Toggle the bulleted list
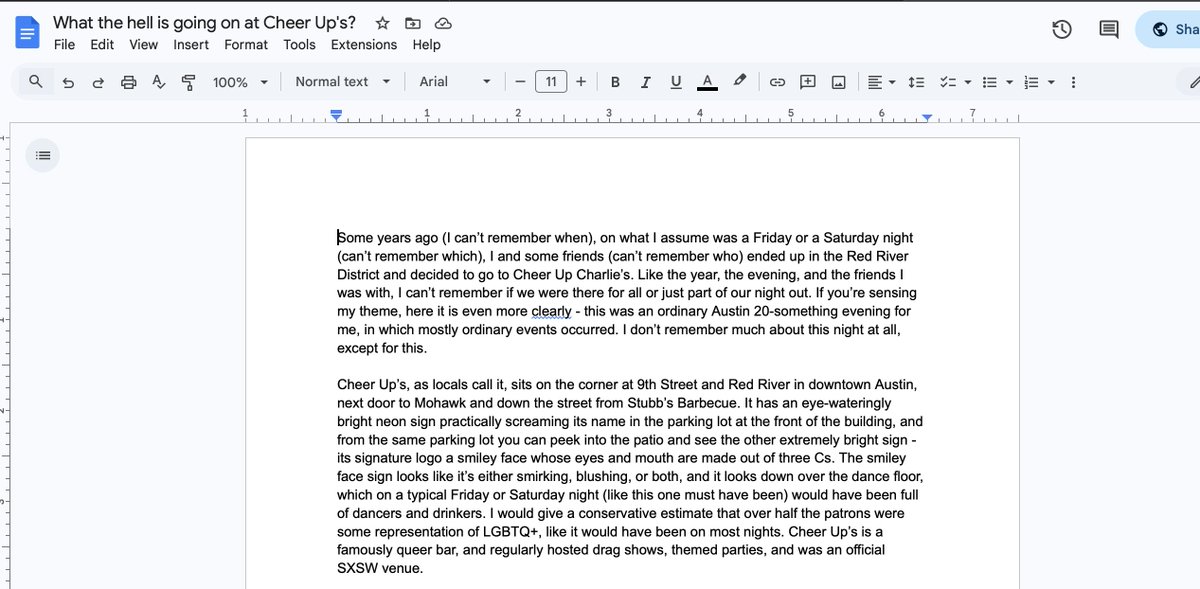Screen dimensions: 1200x589 (x=990, y=82)
